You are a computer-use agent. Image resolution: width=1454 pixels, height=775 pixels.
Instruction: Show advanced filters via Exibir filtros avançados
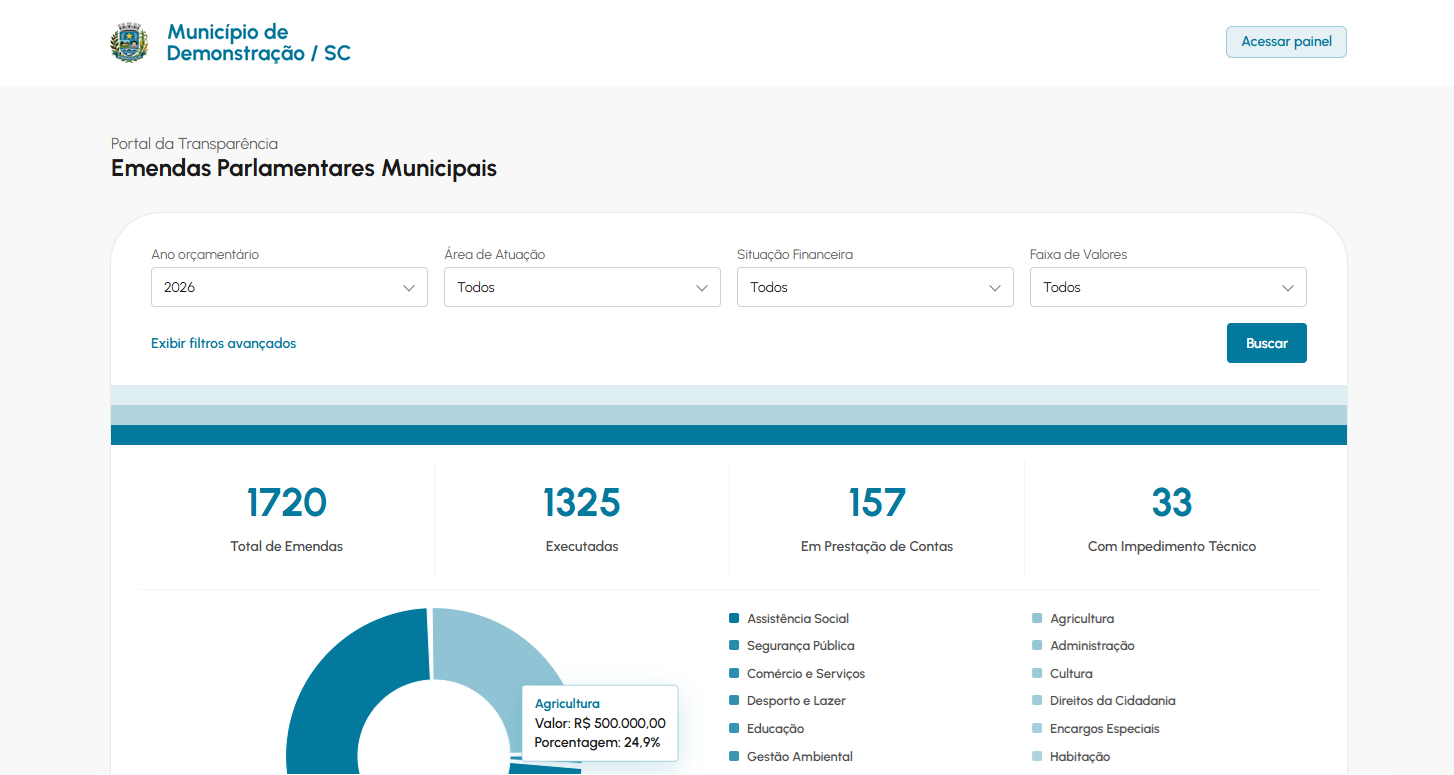[x=224, y=343]
